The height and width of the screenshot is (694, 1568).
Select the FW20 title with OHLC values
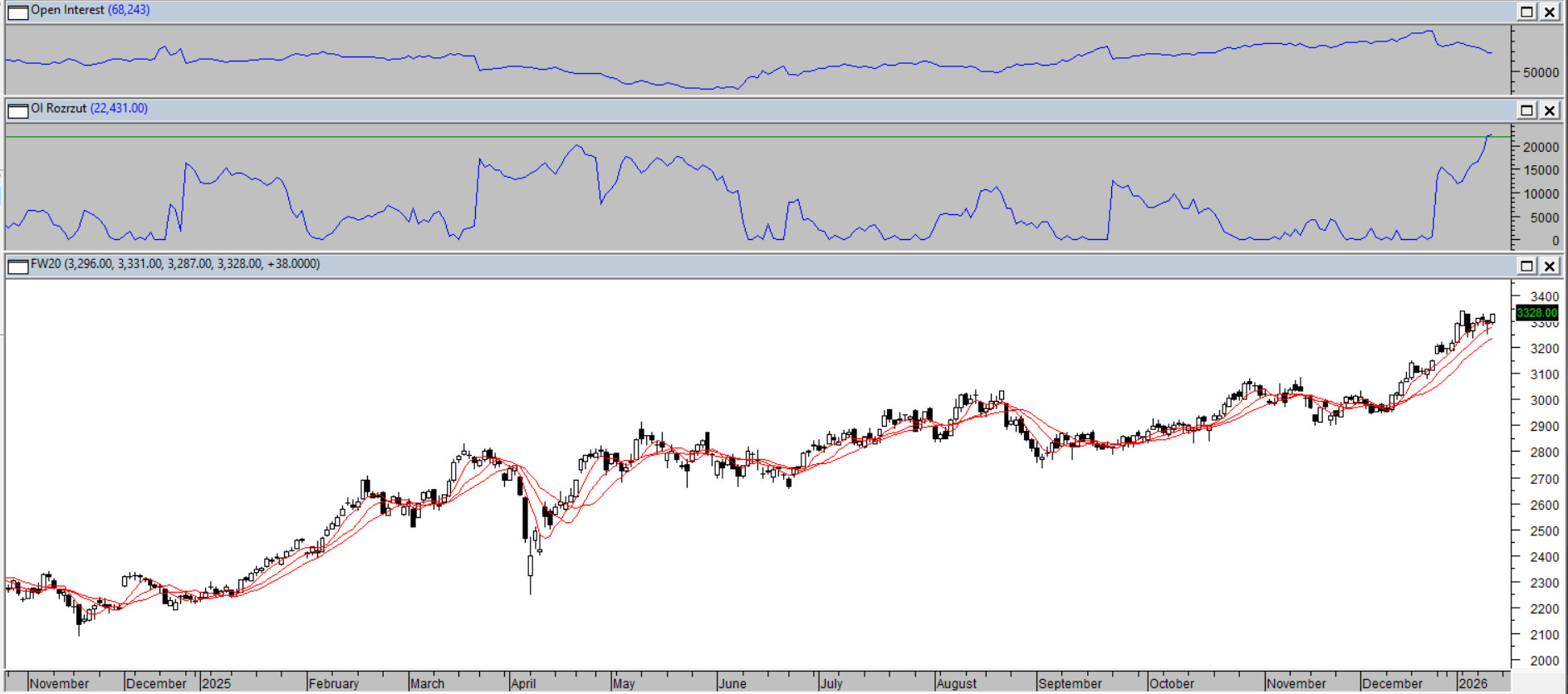click(x=174, y=264)
